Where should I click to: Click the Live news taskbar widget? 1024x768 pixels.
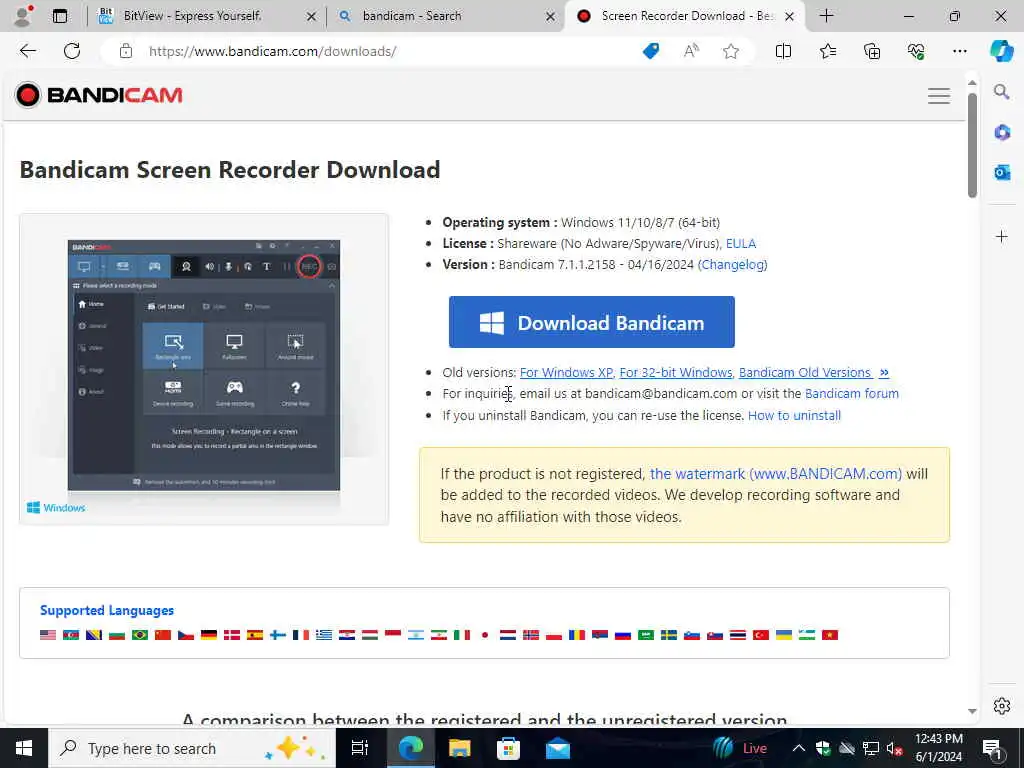[x=739, y=748]
